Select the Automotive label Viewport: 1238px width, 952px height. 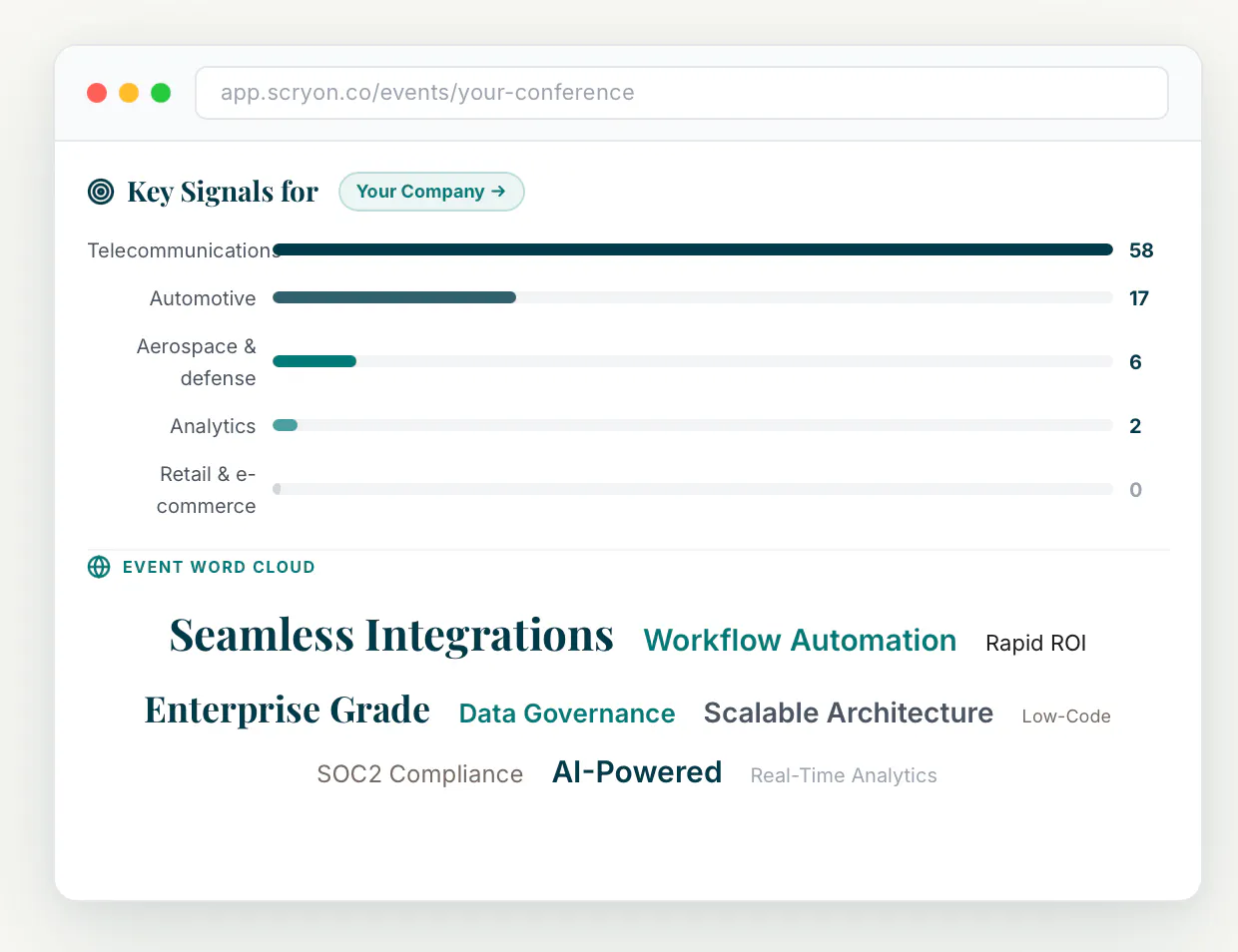pyautogui.click(x=203, y=298)
